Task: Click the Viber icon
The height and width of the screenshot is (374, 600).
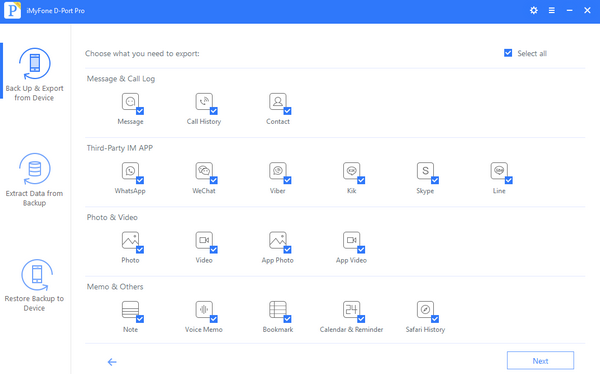Action: pyautogui.click(x=278, y=171)
